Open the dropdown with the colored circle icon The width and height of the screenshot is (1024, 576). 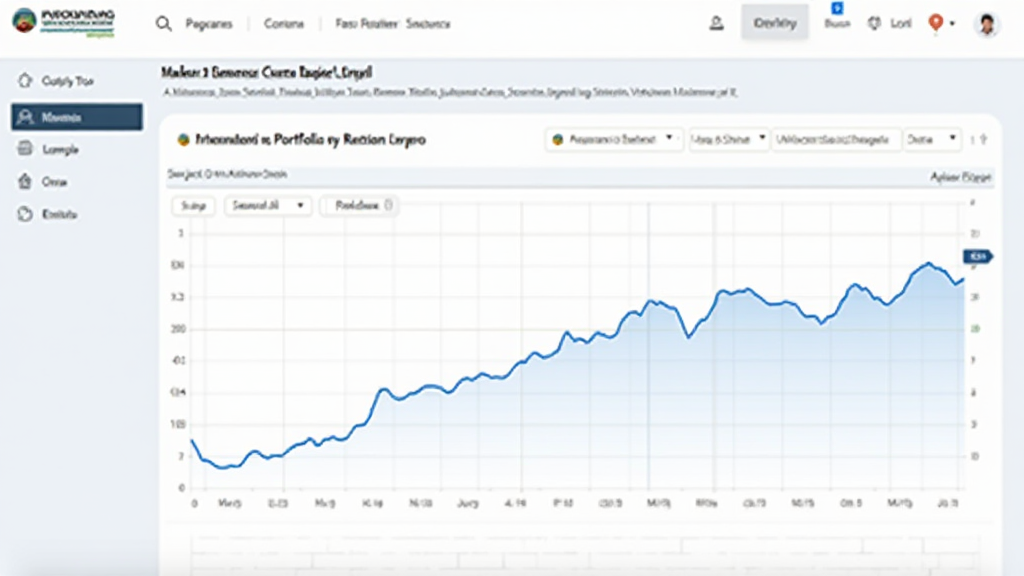(614, 140)
